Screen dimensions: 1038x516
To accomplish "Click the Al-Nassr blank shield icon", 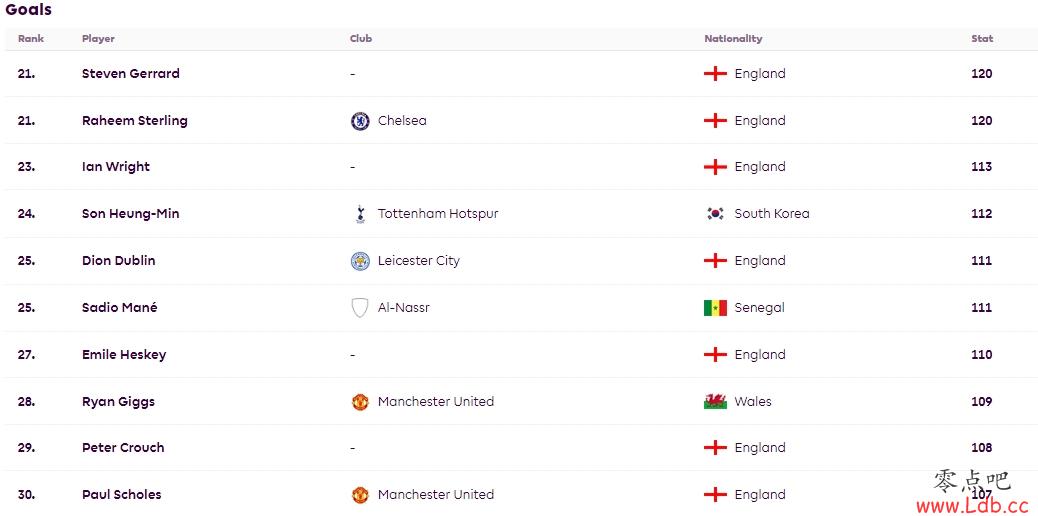I will click(x=359, y=308).
